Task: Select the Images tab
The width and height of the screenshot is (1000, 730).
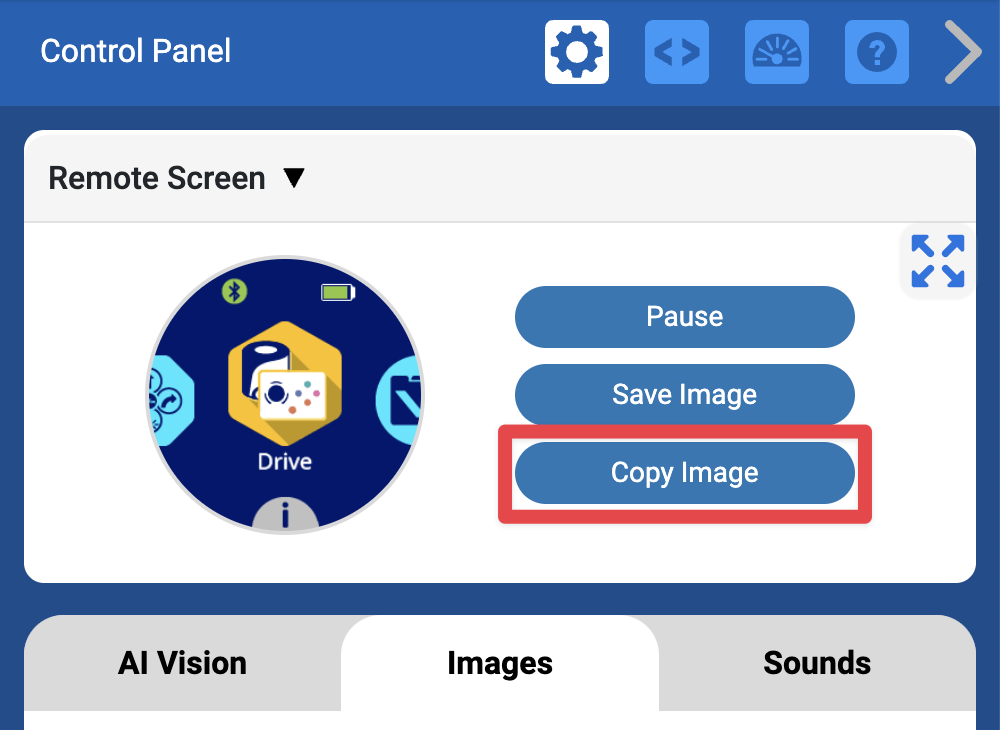Action: [x=500, y=663]
